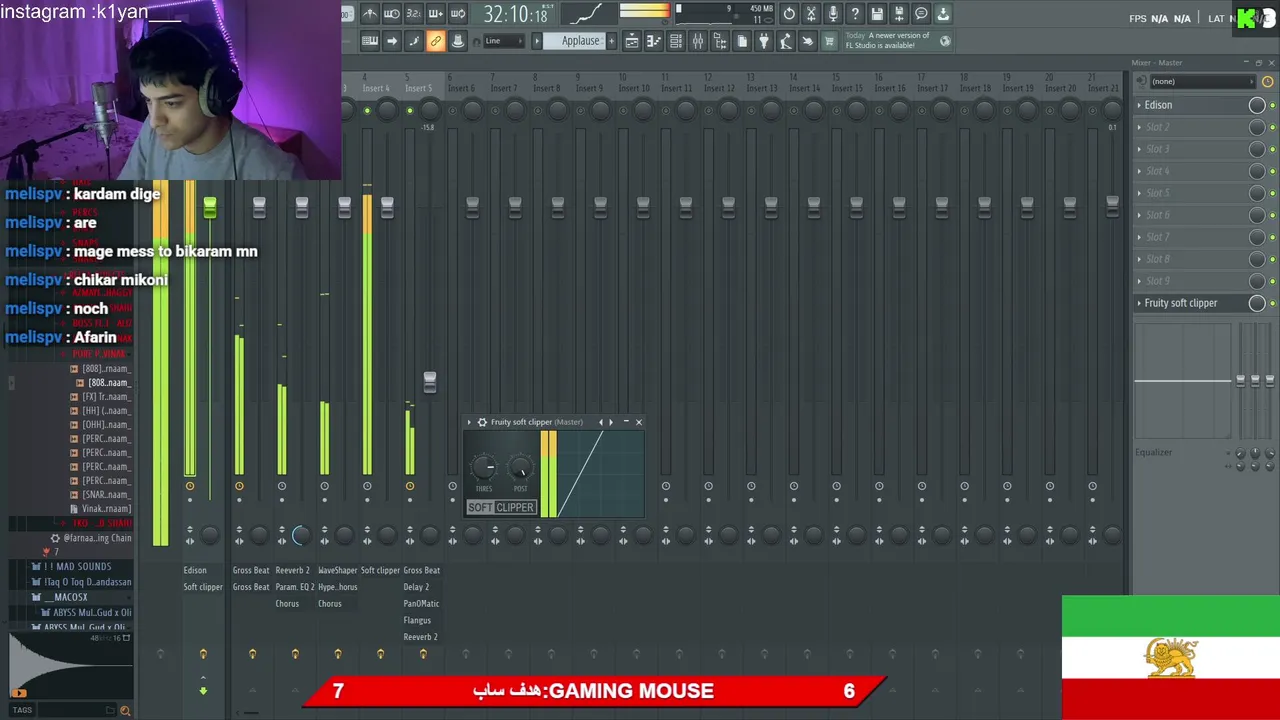Open the plugin picker plug icon
Viewport: 1280px width, 720px height.
tap(764, 41)
